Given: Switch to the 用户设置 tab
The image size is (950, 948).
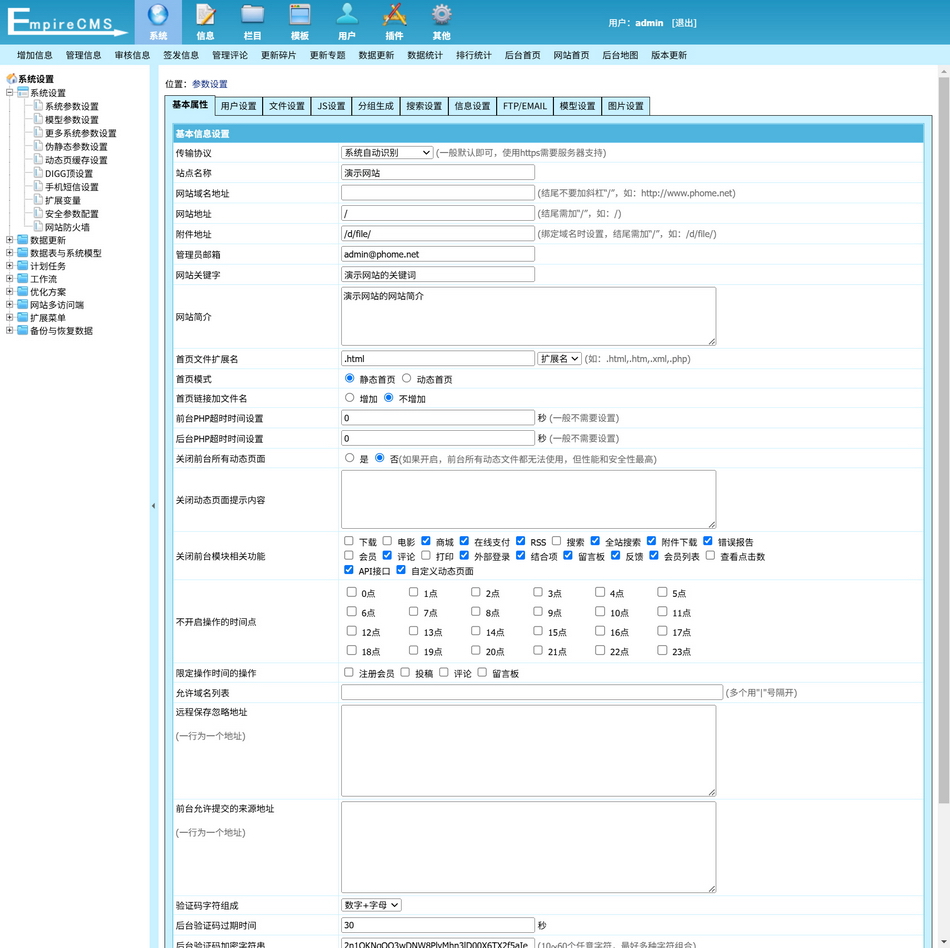Looking at the screenshot, I should point(238,106).
